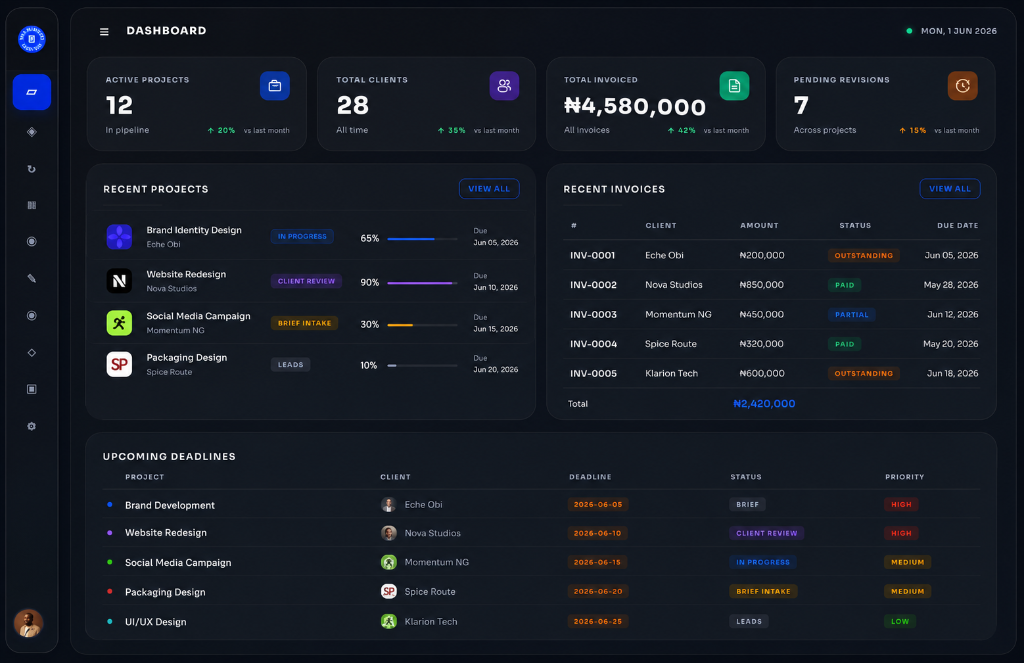Click the Medium priority badge for Packaging Design
This screenshot has width=1024, height=663.
click(908, 591)
